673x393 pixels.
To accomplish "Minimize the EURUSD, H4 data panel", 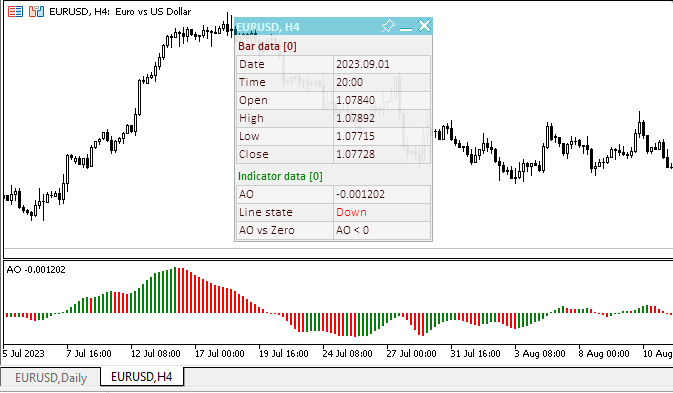I will tap(406, 28).
